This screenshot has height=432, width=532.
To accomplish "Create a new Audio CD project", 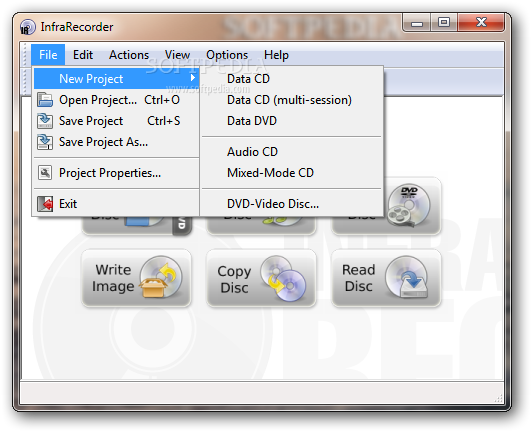I will (291, 152).
